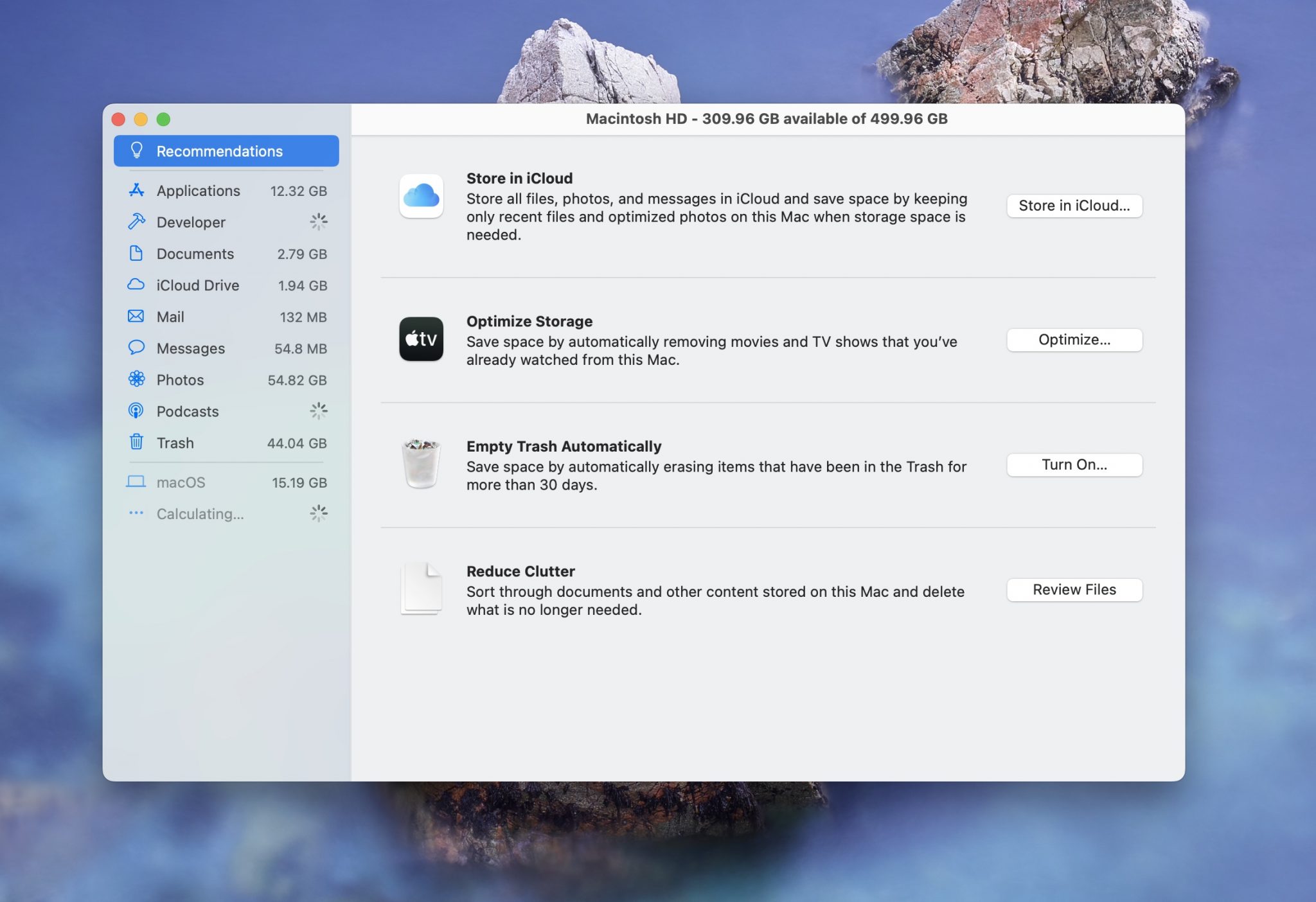Screen dimensions: 1316x902
Task: Toggle Store in iCloud setting
Action: 1074,205
